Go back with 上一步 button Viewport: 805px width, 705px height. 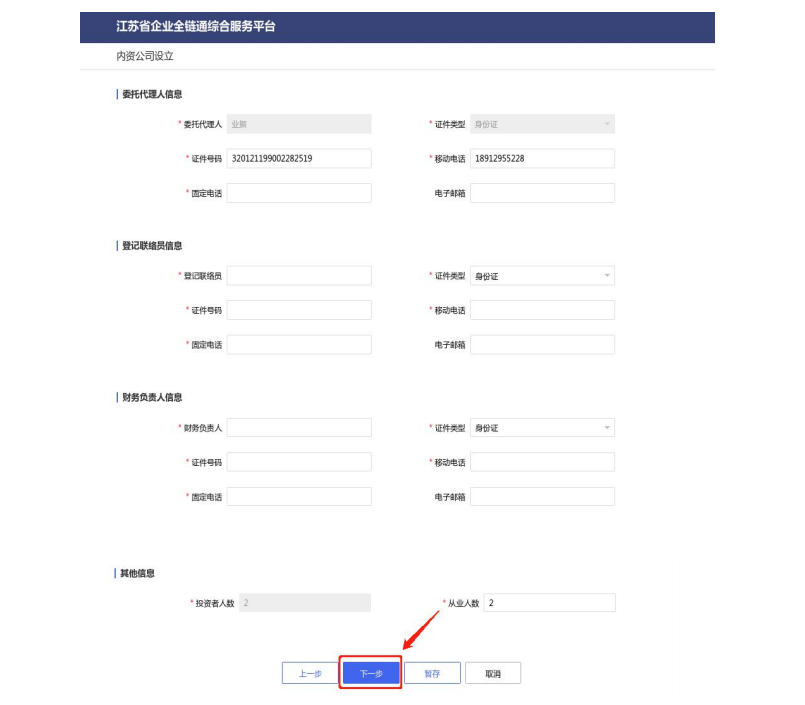coord(310,673)
